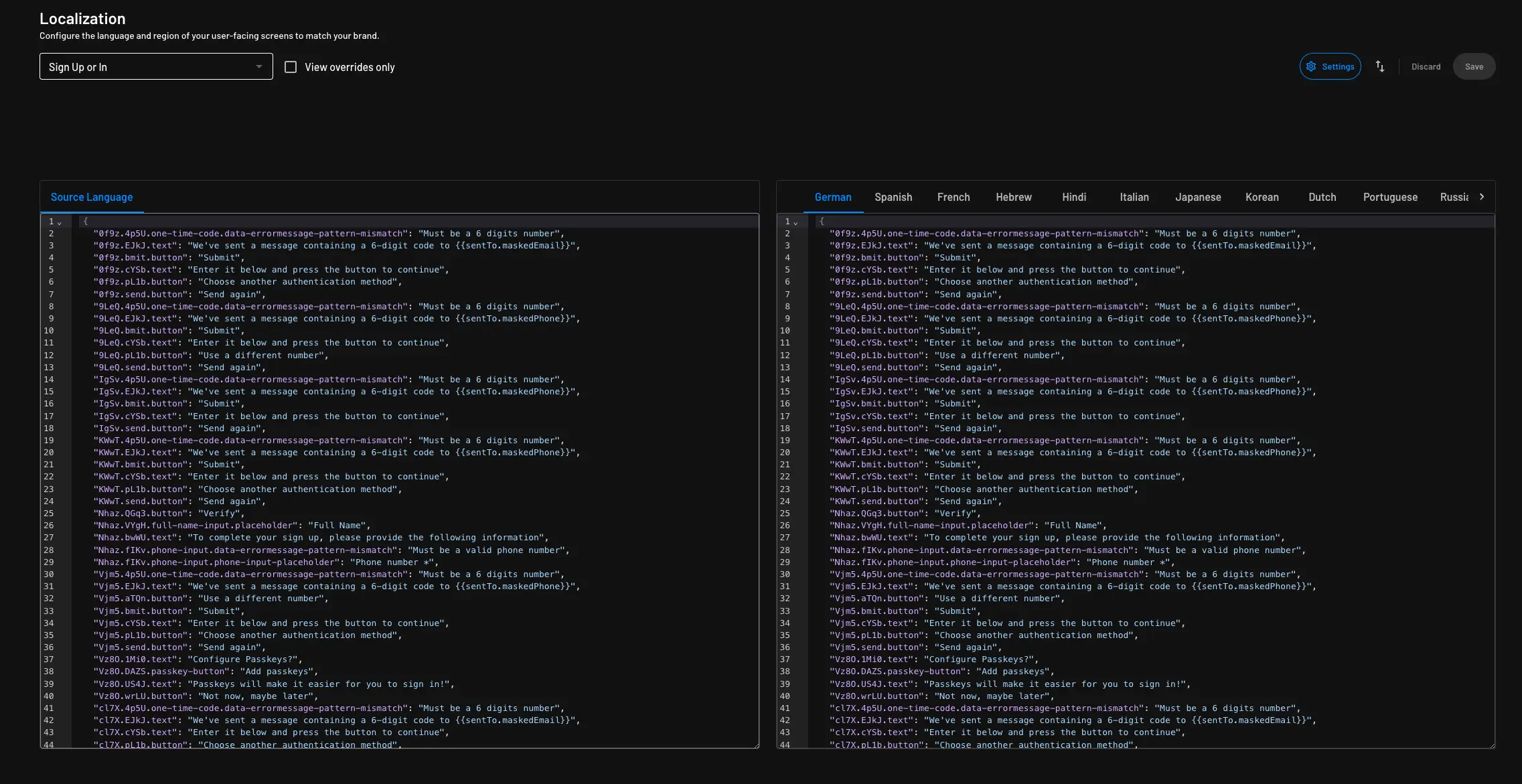
Task: Click line 28 "Must be a valid phone number" in source editor
Action: [486, 550]
